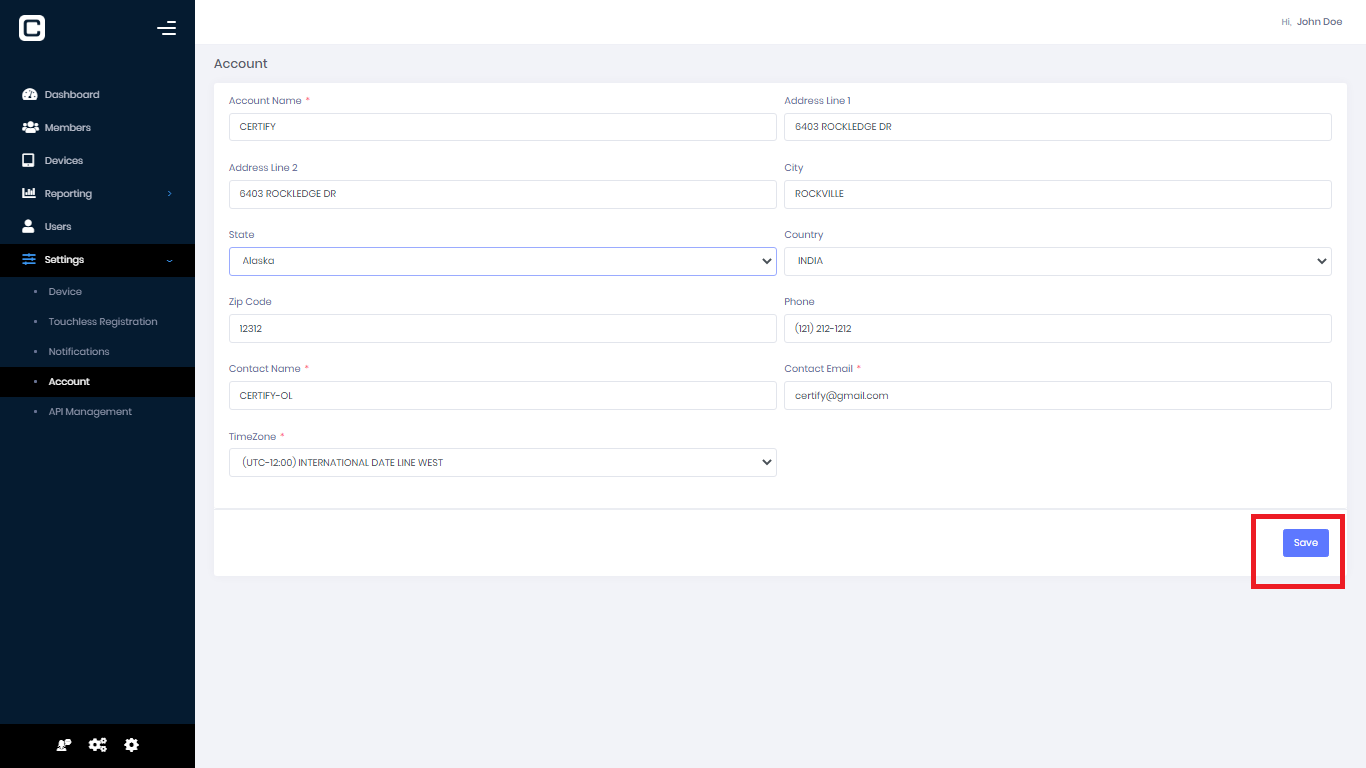Select the Devices sidebar icon
The image size is (1366, 768).
29,160
